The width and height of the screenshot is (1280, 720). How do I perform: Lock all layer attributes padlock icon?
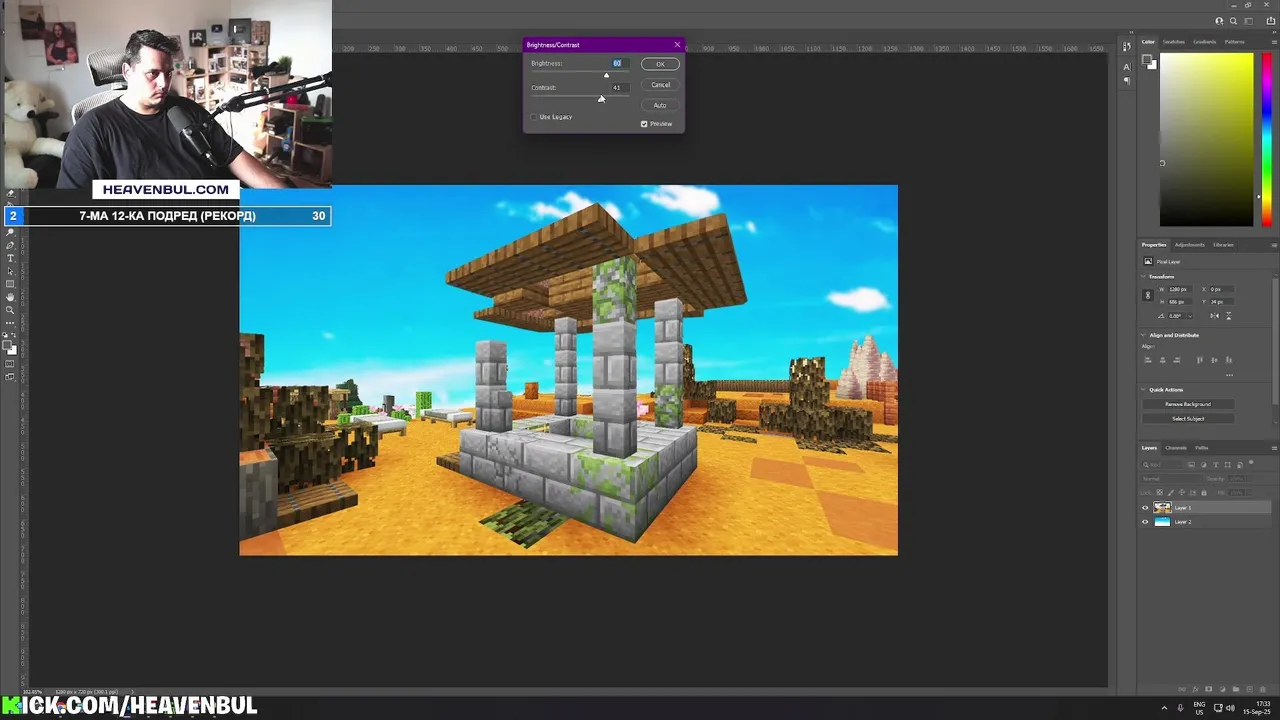(1204, 492)
